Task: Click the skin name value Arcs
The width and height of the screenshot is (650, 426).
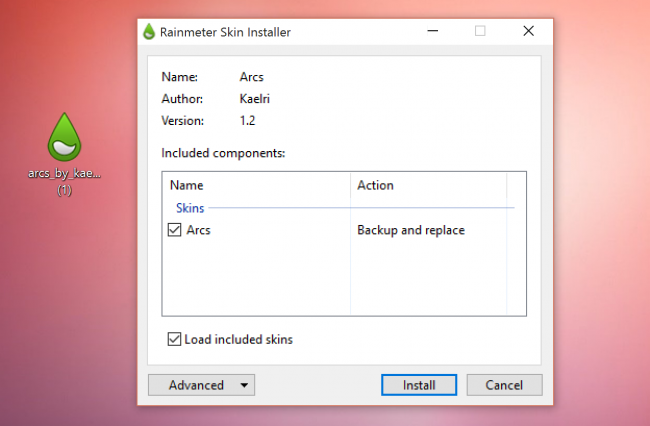Action: (251, 77)
